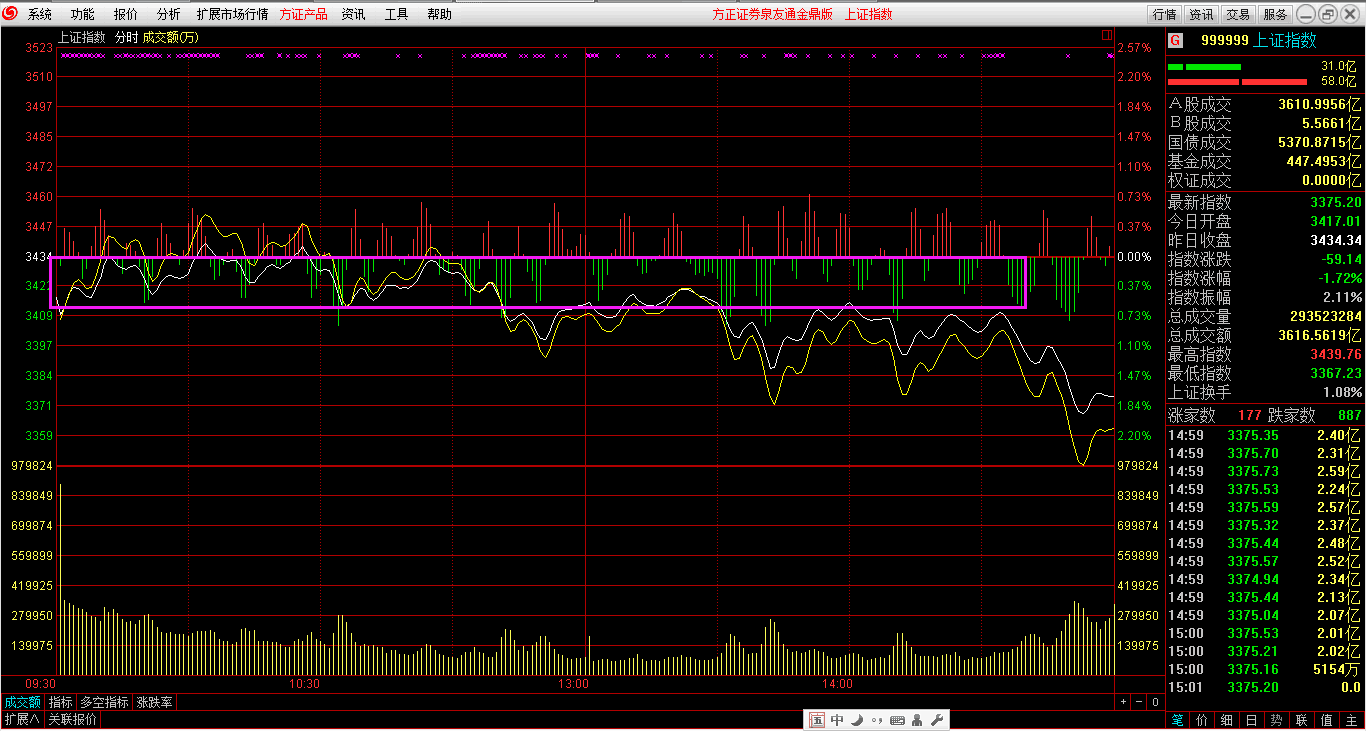Click the red swirl application logo
Screen dimensions: 1366x731
click(11, 14)
